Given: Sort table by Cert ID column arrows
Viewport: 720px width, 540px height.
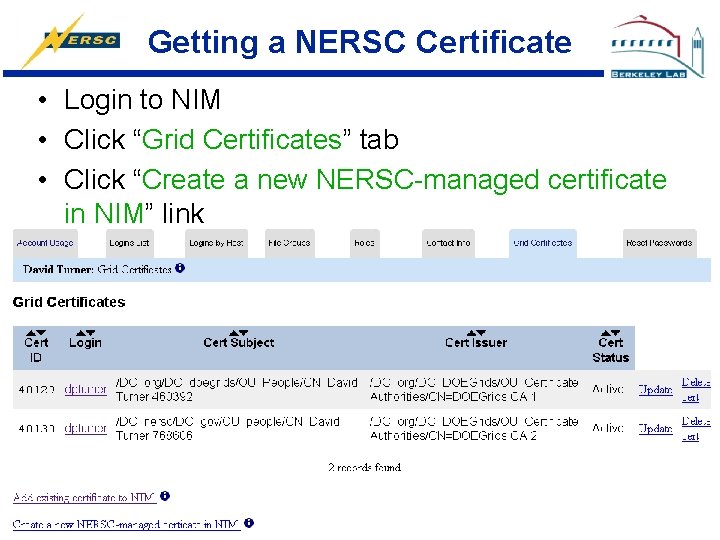Looking at the screenshot, I should coord(36,332).
